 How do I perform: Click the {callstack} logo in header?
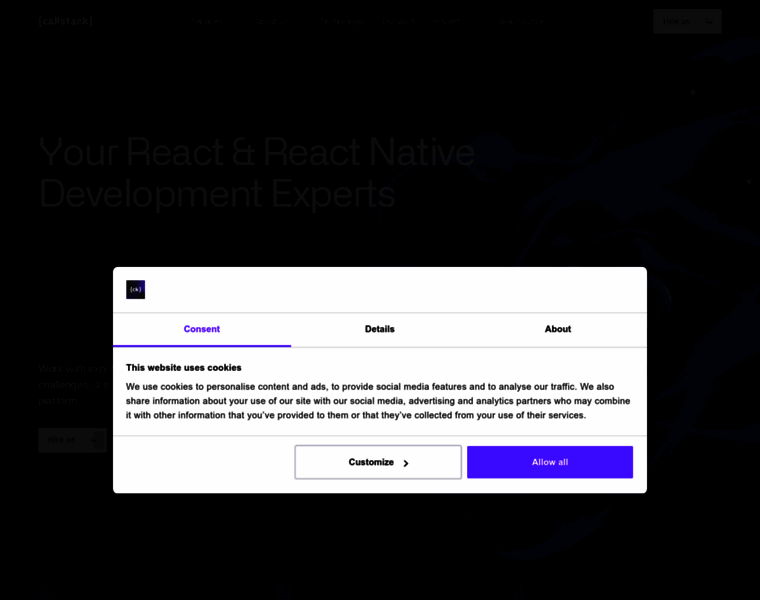tap(66, 21)
